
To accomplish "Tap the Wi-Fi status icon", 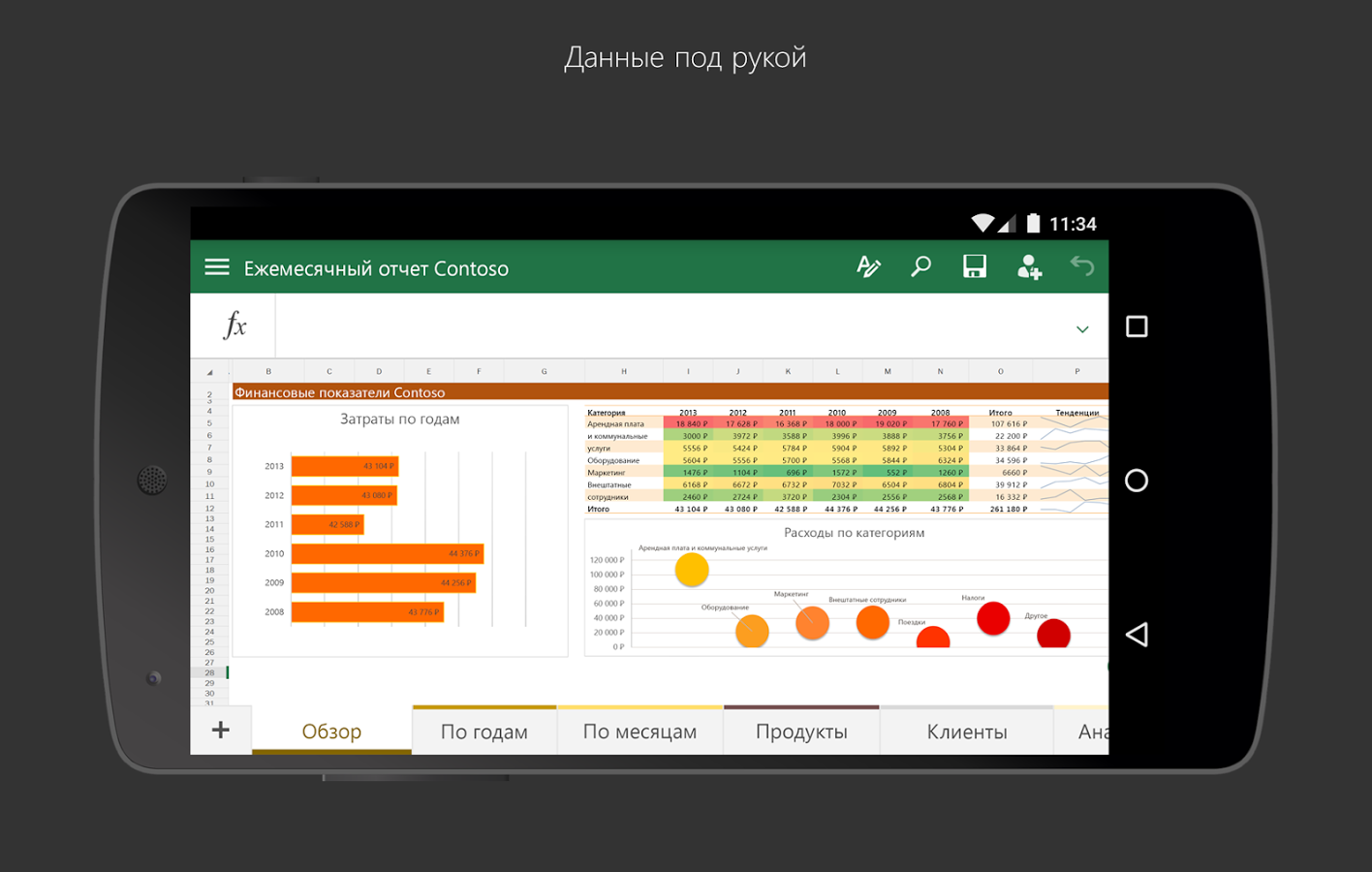I will tap(982, 224).
